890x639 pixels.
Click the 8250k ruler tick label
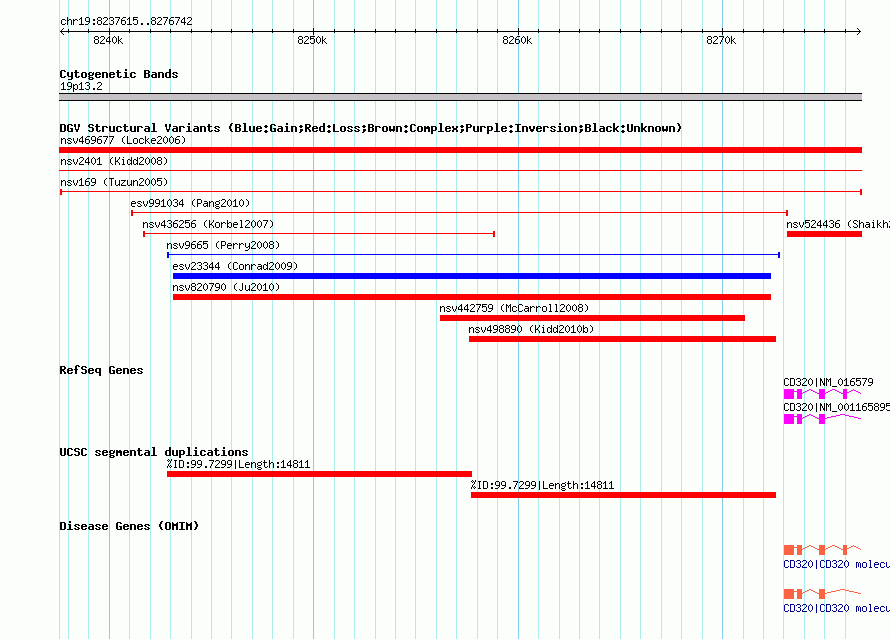tap(312, 40)
